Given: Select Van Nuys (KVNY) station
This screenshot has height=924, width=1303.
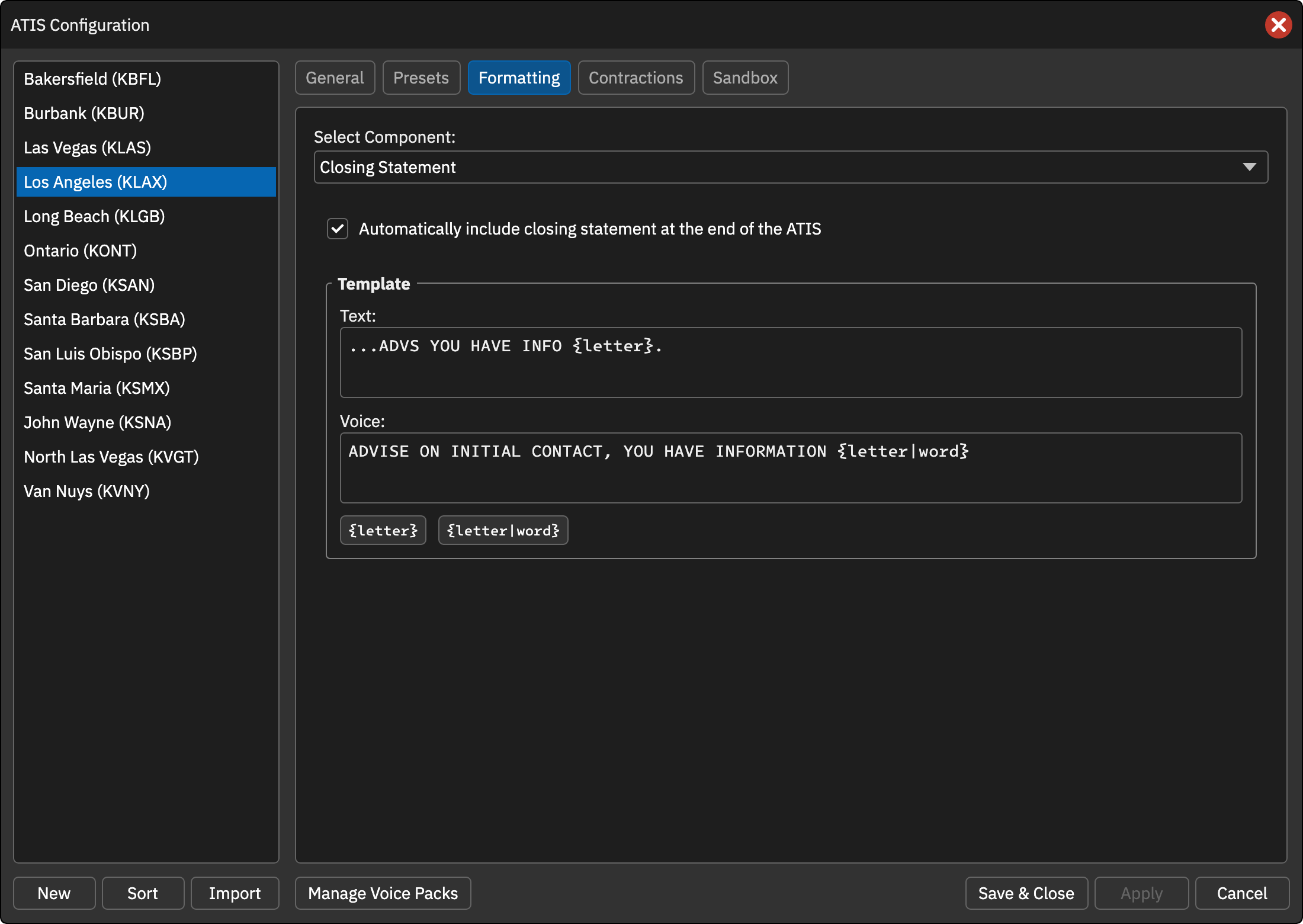Looking at the screenshot, I should (x=146, y=491).
